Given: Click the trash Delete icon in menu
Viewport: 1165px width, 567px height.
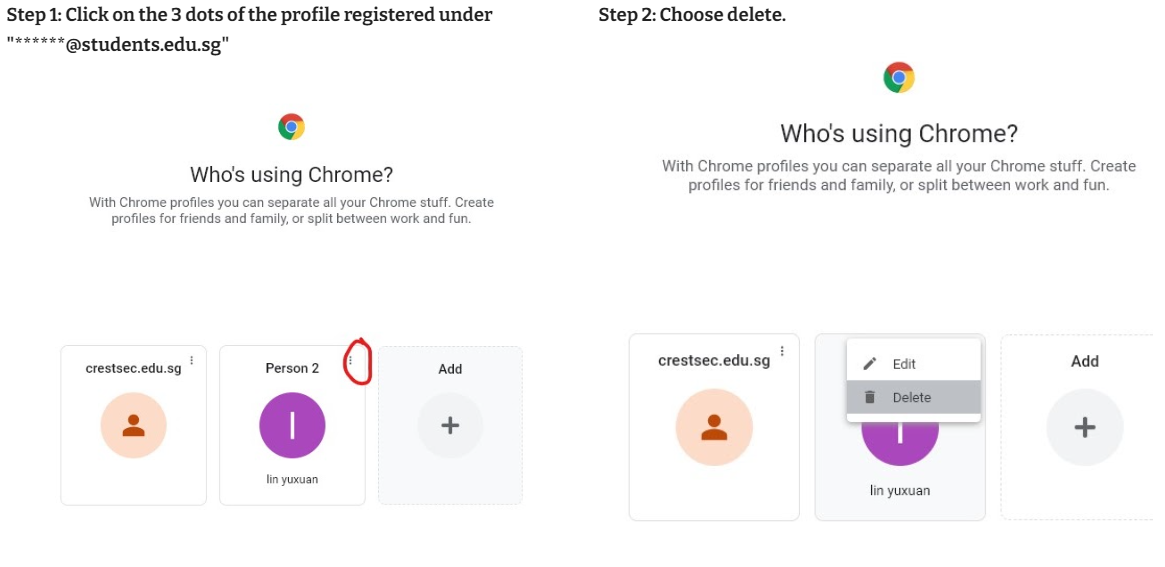Looking at the screenshot, I should tap(870, 397).
